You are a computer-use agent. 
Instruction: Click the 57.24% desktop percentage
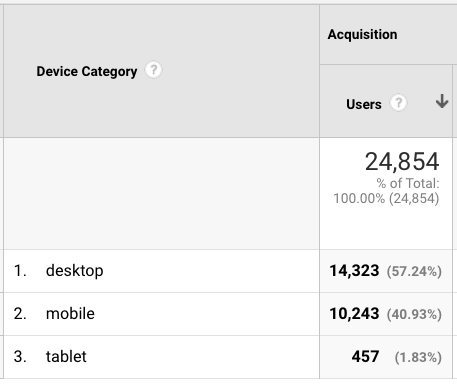[x=414, y=271]
